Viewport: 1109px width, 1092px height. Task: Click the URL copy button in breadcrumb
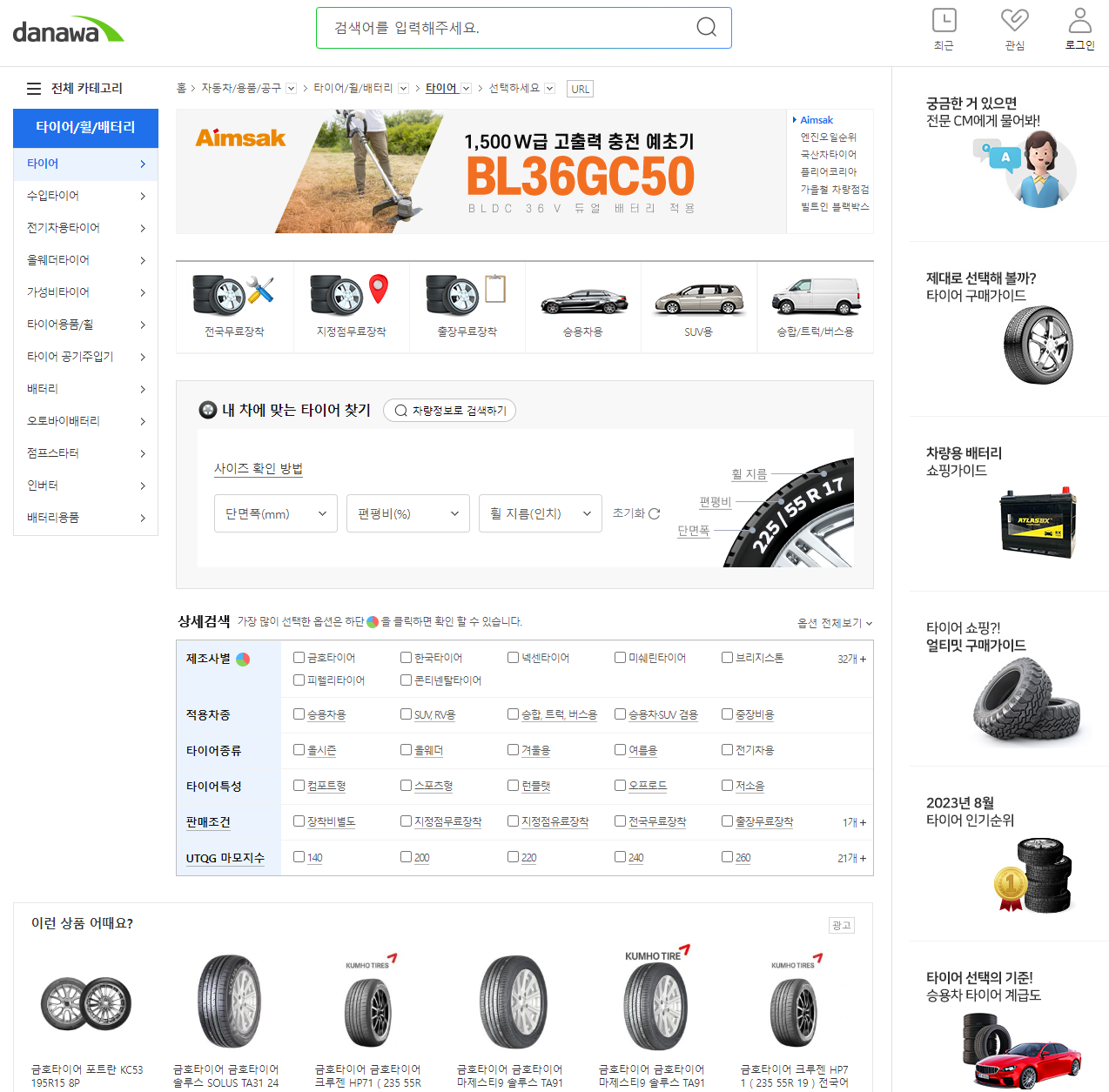coord(581,89)
